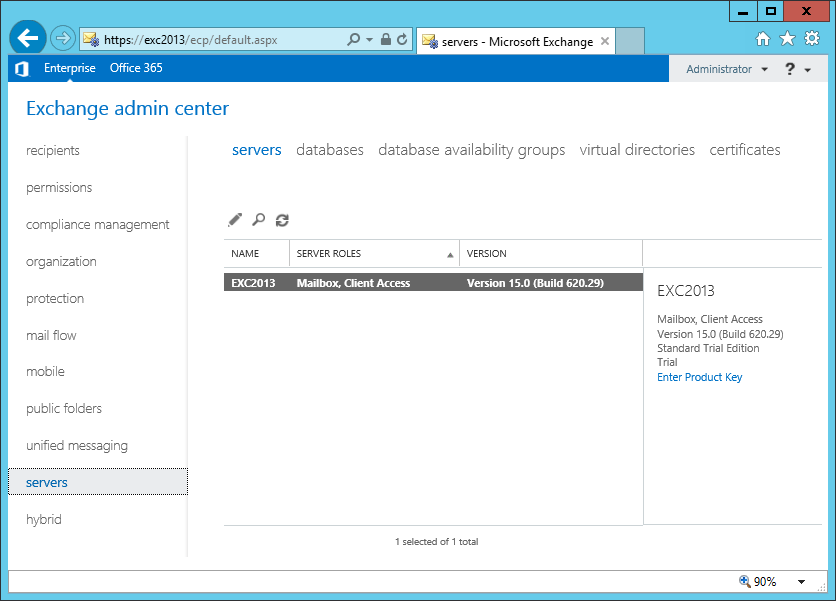Image resolution: width=836 pixels, height=601 pixels.
Task: Sort by SERVER ROLES column header
Action: pos(374,253)
